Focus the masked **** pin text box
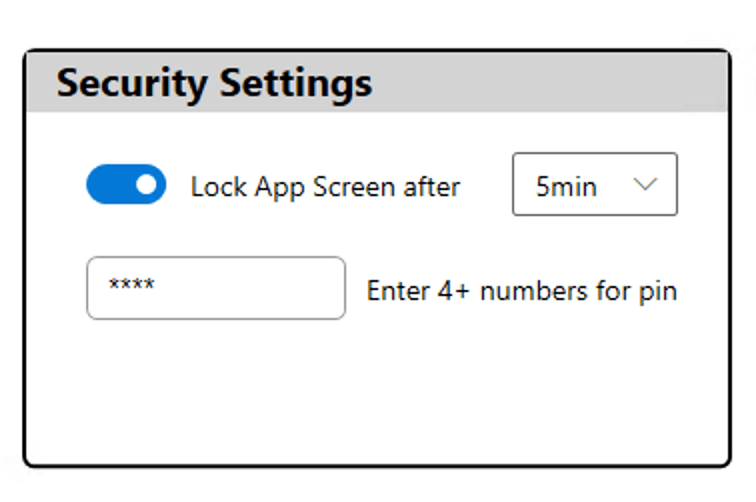This screenshot has width=756, height=502. pyautogui.click(x=216, y=288)
